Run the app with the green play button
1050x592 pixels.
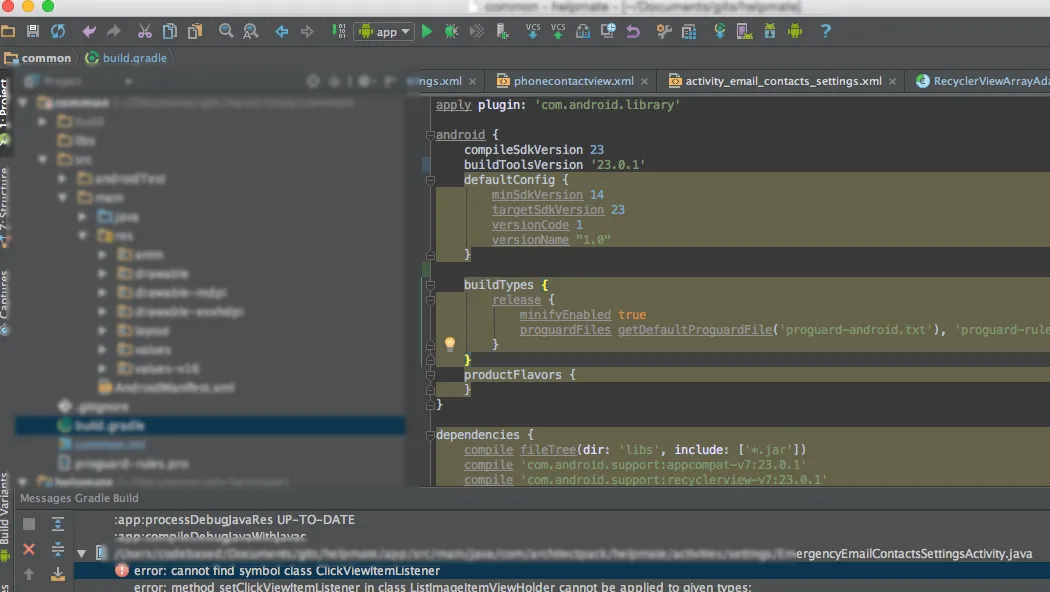(427, 32)
